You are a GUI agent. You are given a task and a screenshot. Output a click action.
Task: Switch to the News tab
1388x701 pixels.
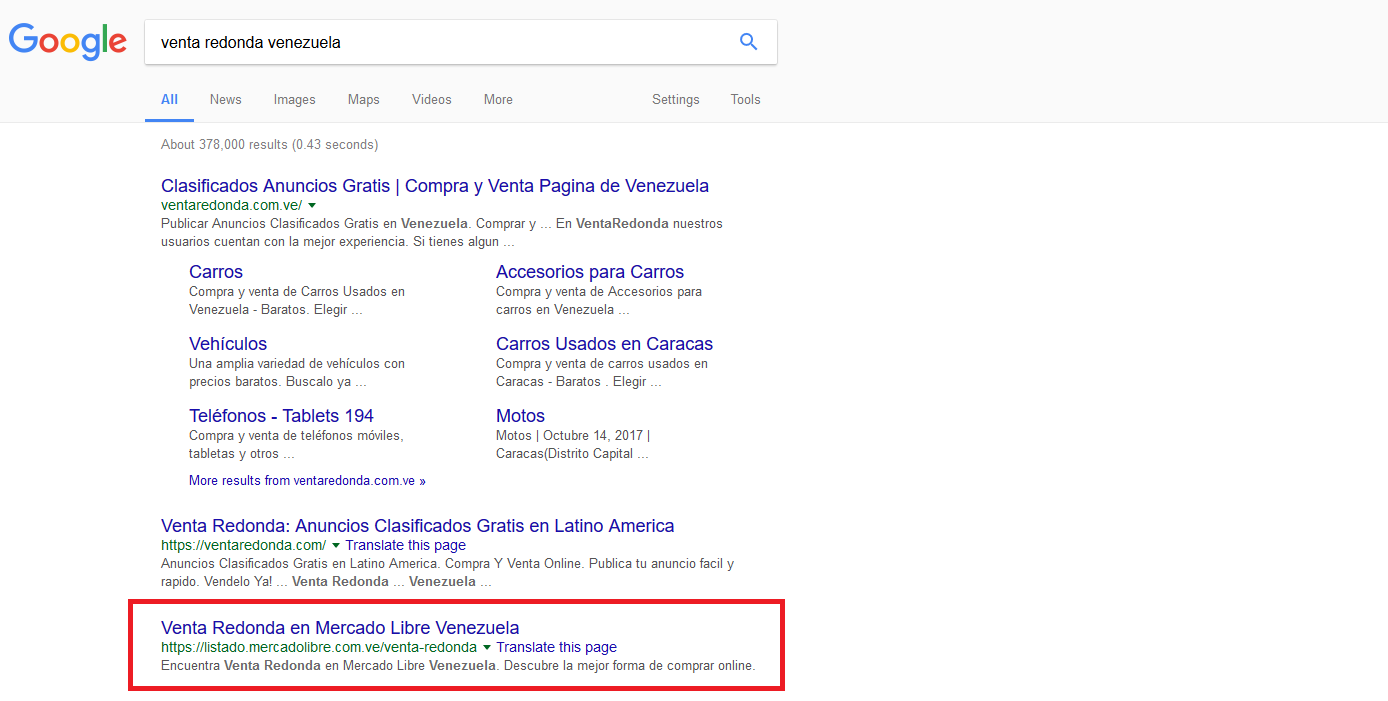[x=226, y=100]
